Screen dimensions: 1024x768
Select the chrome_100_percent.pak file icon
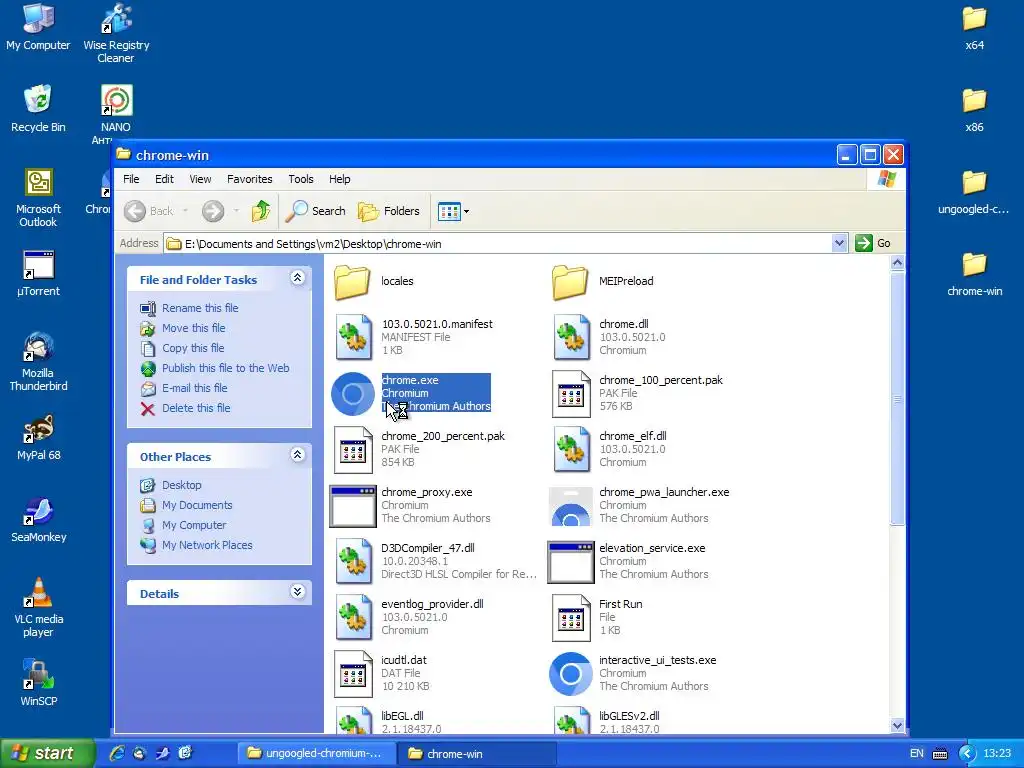click(571, 394)
